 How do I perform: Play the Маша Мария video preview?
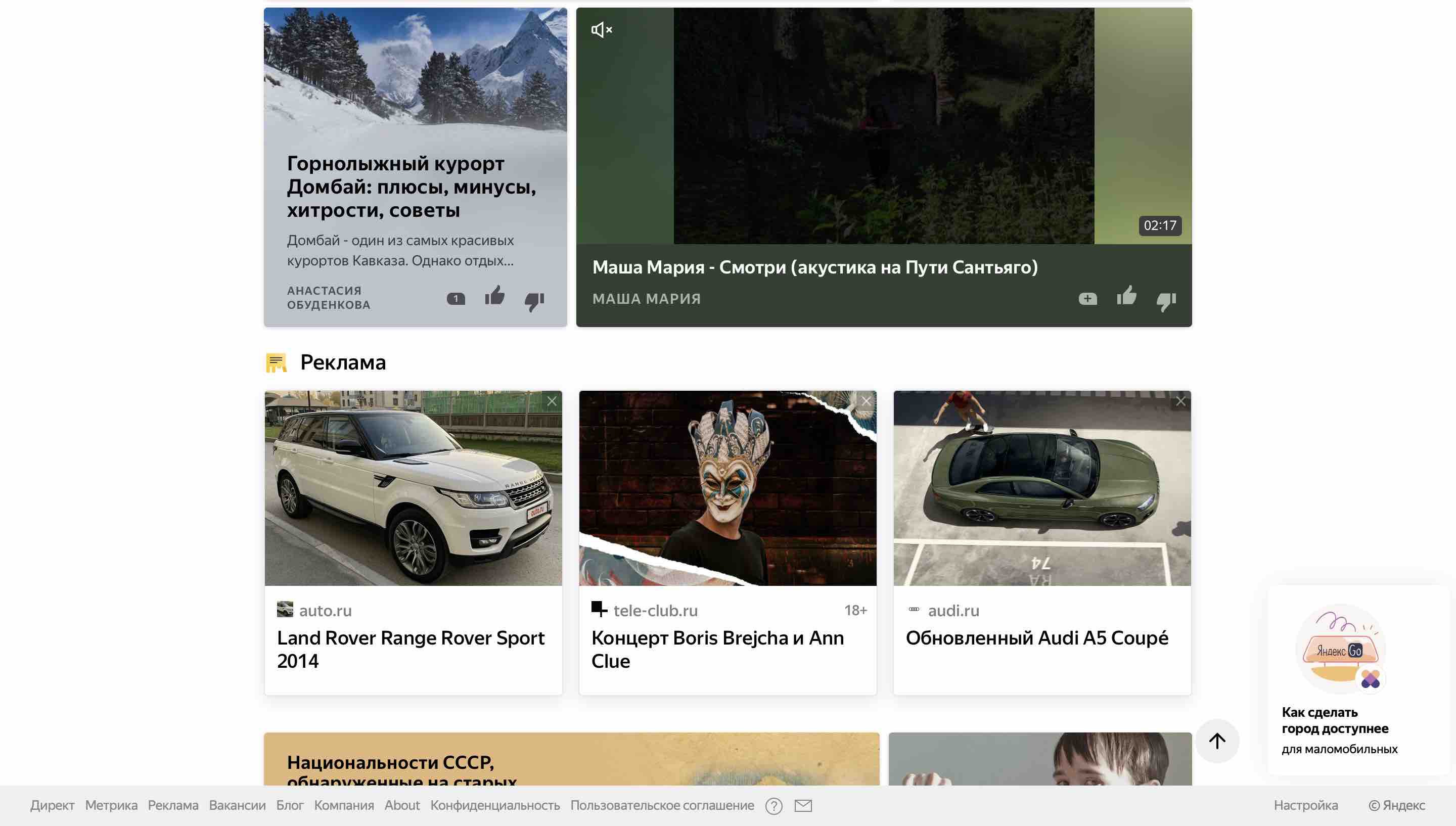[884, 126]
